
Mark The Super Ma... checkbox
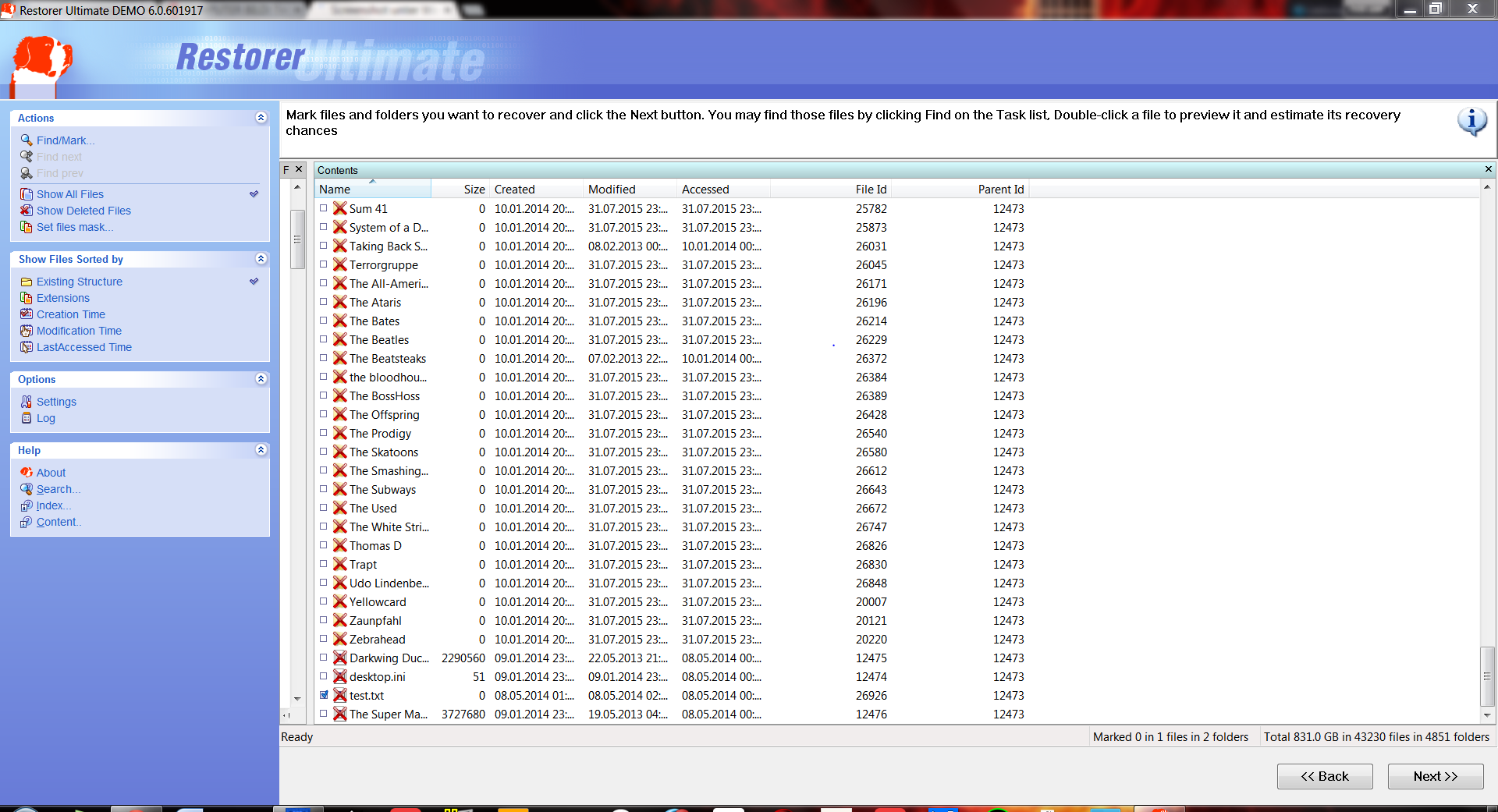pyautogui.click(x=324, y=714)
